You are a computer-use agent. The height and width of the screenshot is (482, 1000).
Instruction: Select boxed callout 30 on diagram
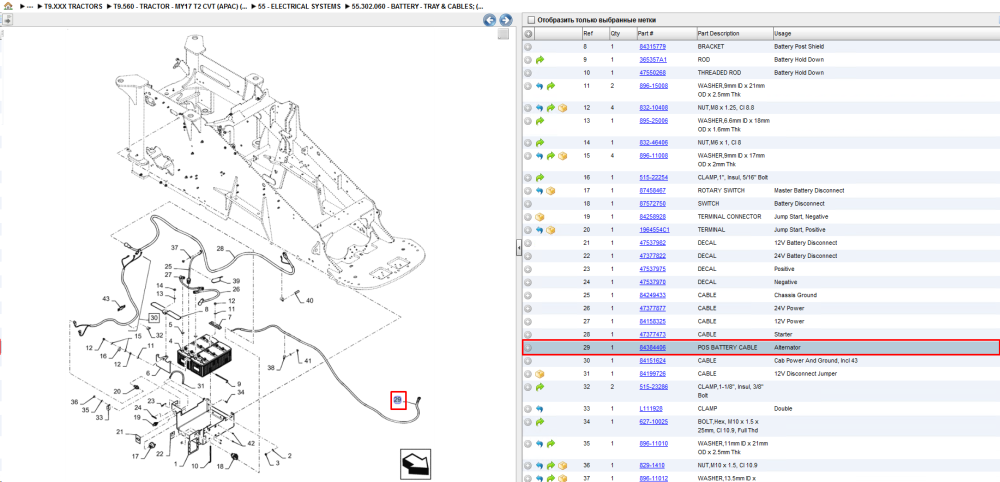point(154,317)
